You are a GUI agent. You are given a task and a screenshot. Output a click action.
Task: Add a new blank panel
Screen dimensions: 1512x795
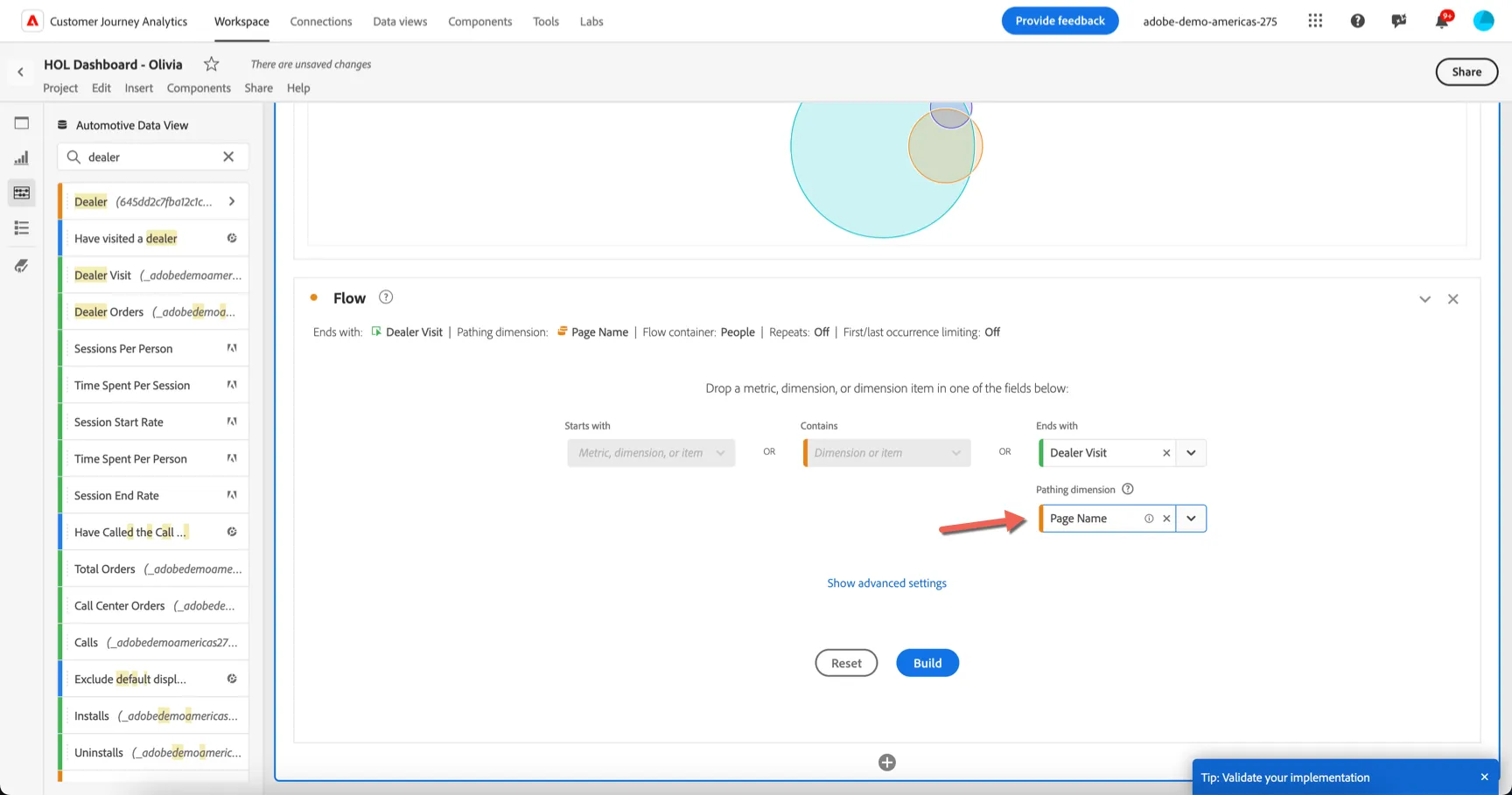(x=887, y=763)
